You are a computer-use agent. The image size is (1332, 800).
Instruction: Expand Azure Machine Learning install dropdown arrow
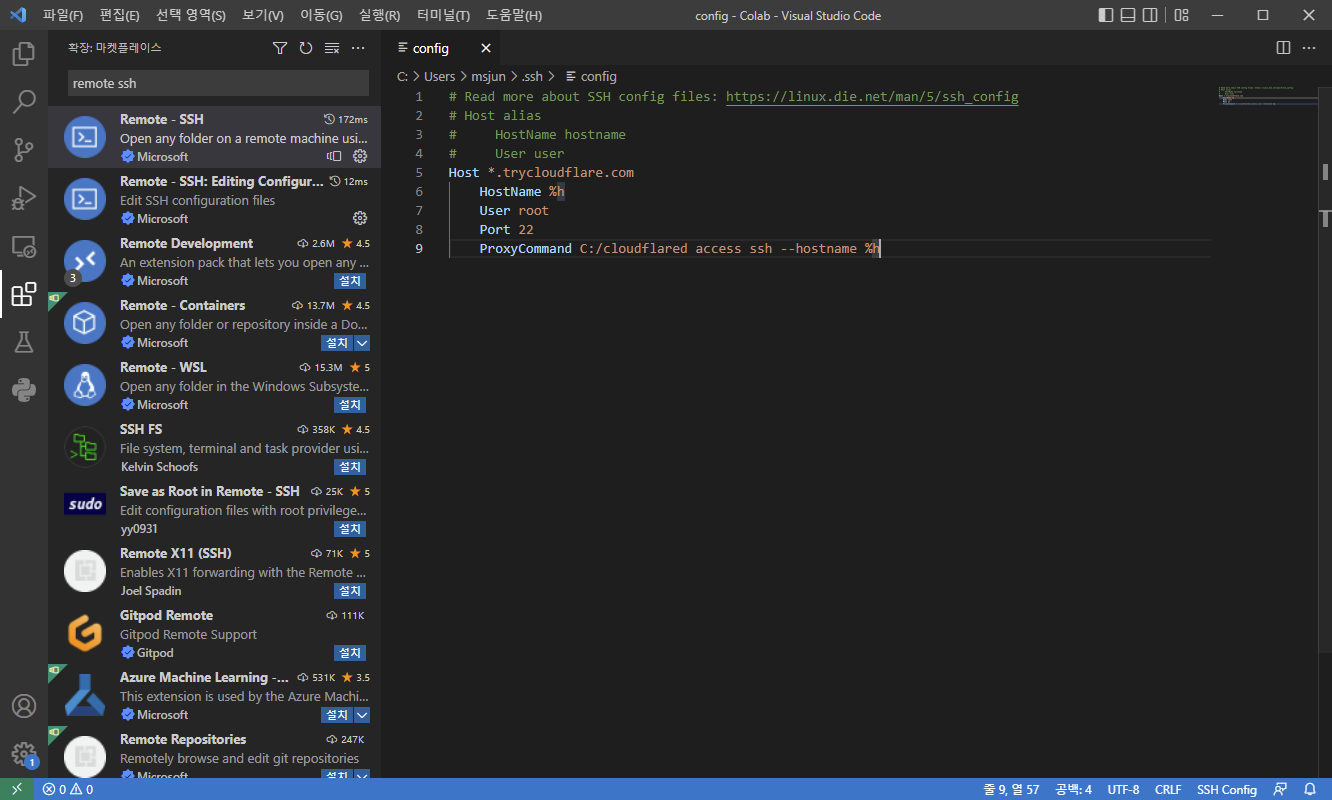tap(362, 715)
